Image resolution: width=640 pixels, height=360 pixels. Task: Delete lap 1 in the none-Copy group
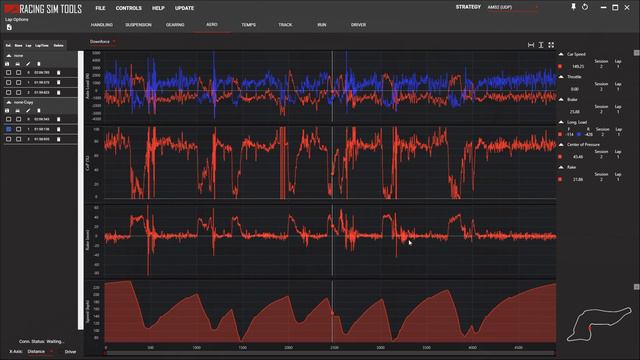[x=58, y=129]
